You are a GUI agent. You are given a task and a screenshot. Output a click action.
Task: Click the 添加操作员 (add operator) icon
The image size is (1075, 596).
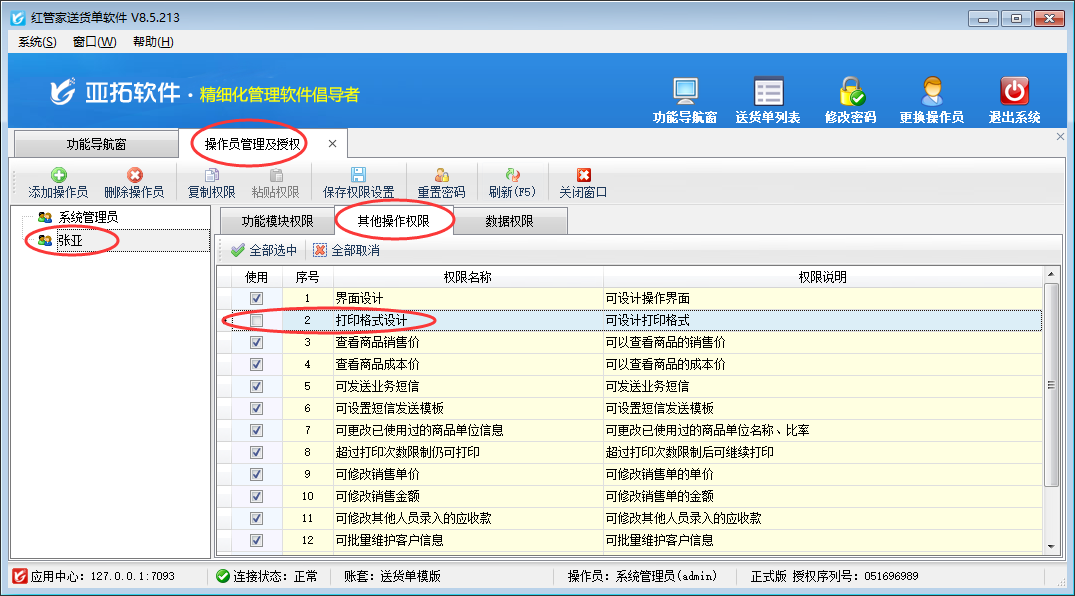click(58, 175)
